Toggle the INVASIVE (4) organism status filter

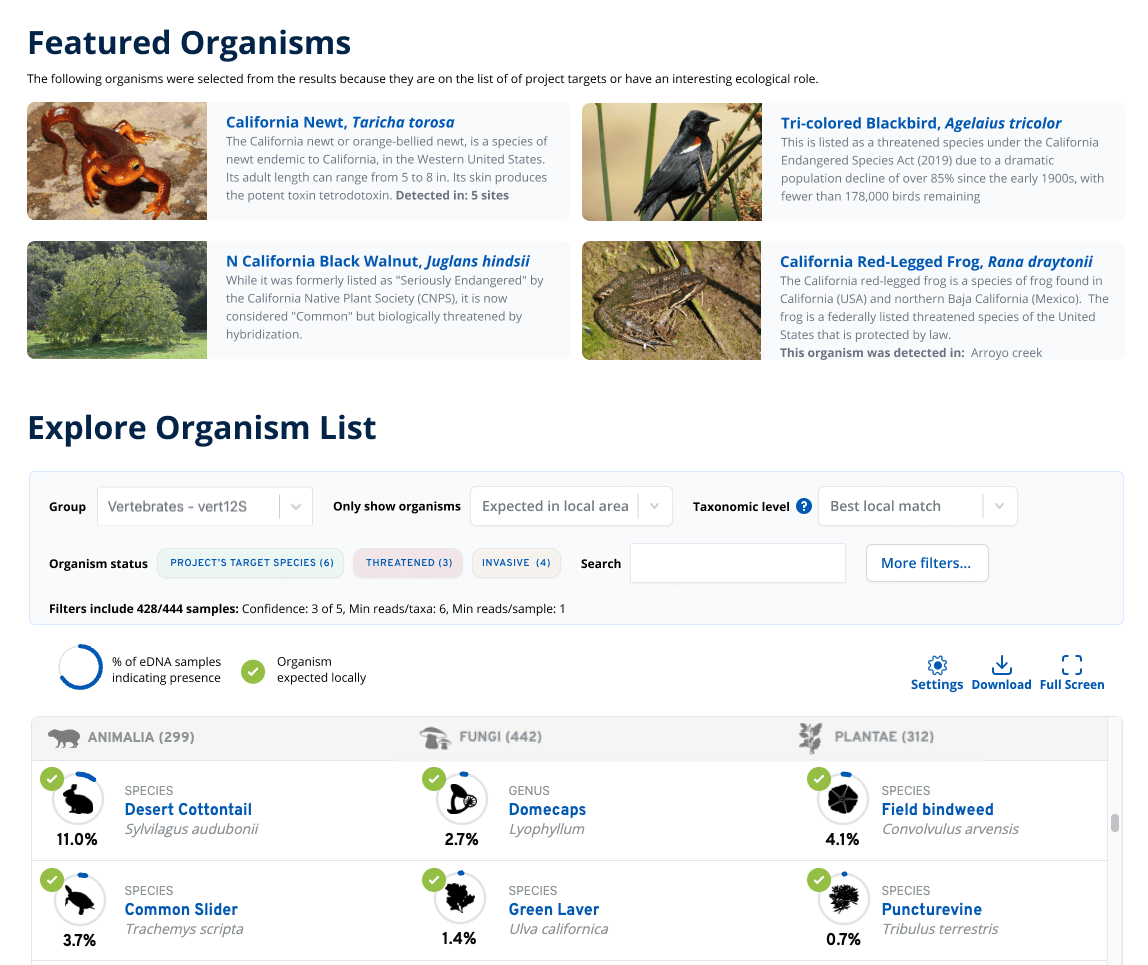click(516, 563)
